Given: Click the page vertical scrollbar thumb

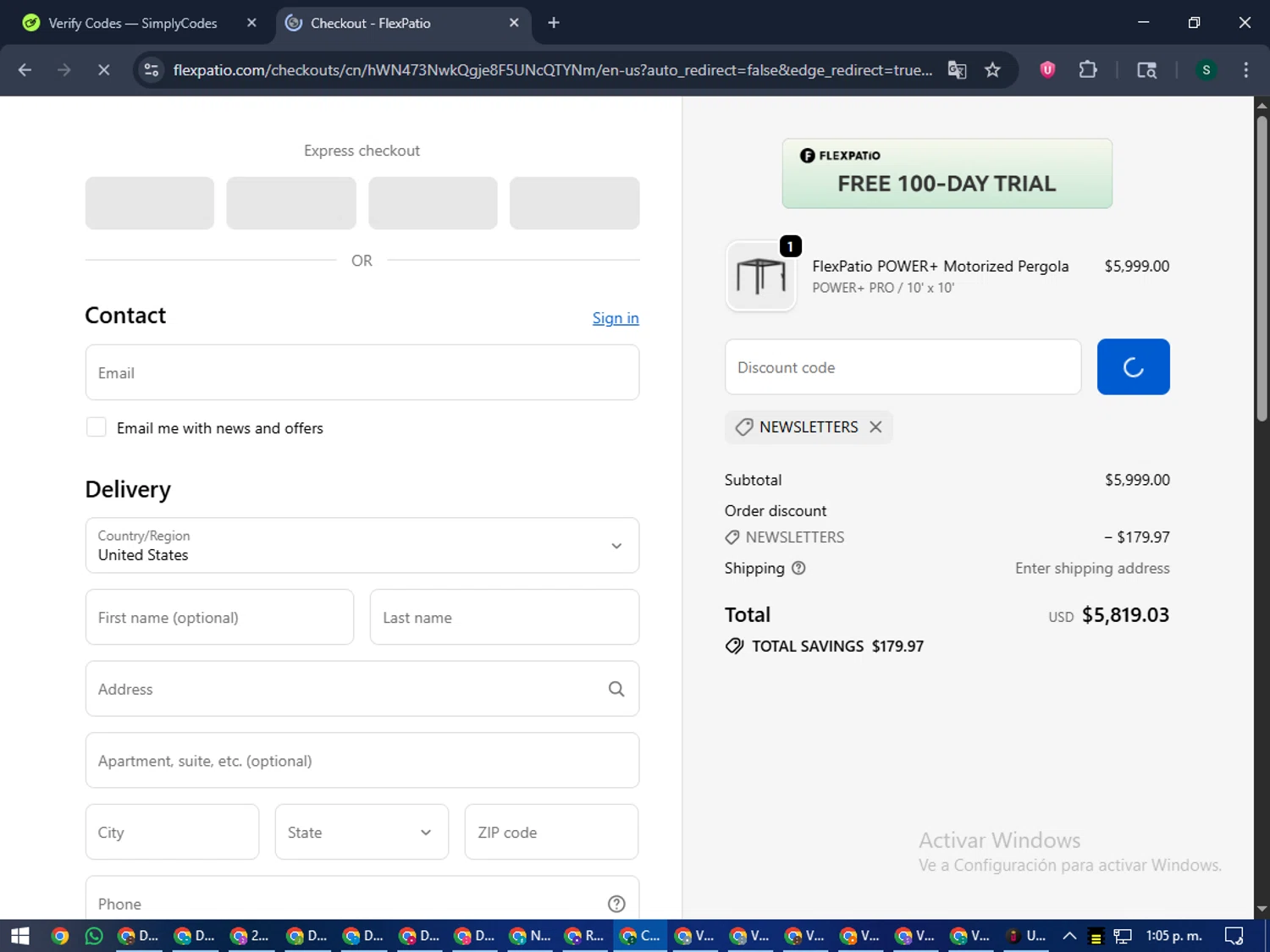Looking at the screenshot, I should point(1262,268).
